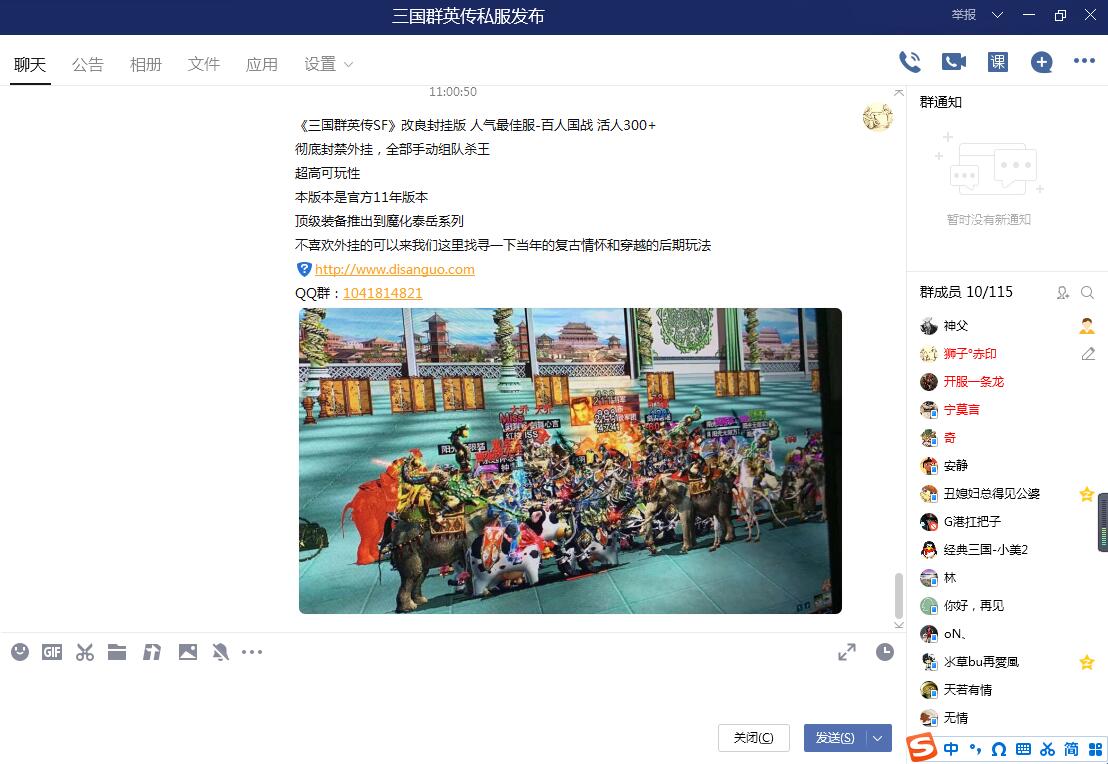Click the add member icon in member list
The height and width of the screenshot is (764, 1108).
(1063, 293)
